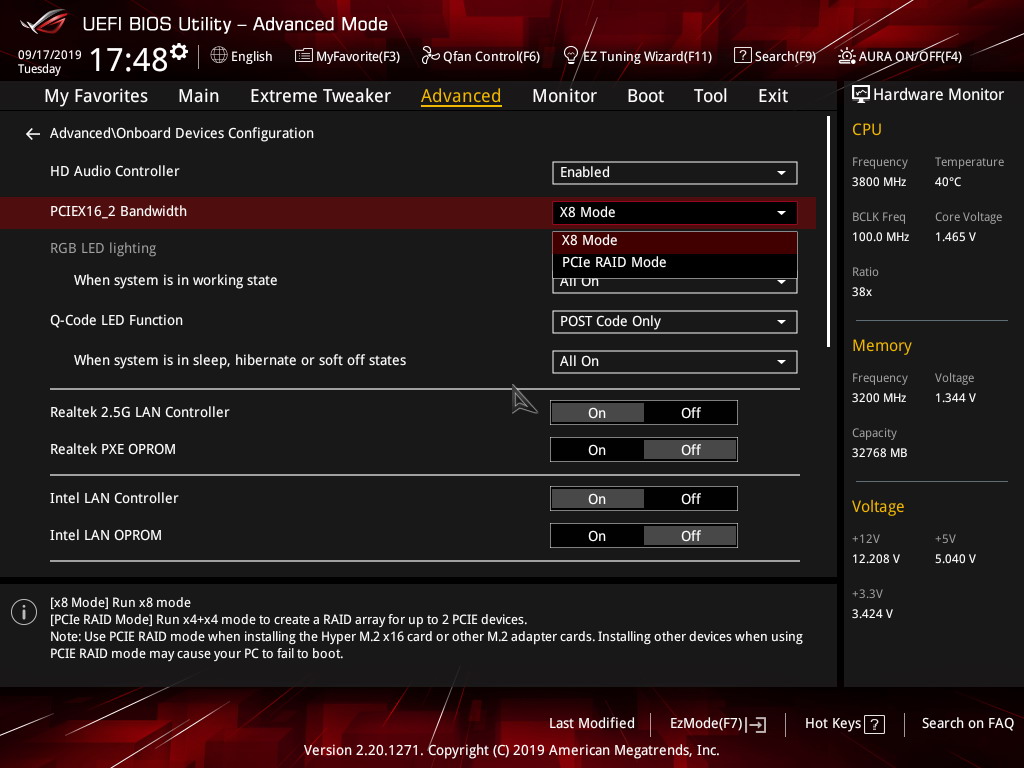Viewport: 1024px width, 768px height.
Task: Turn Realtek 2.5G LAN Controller On
Action: pos(597,413)
